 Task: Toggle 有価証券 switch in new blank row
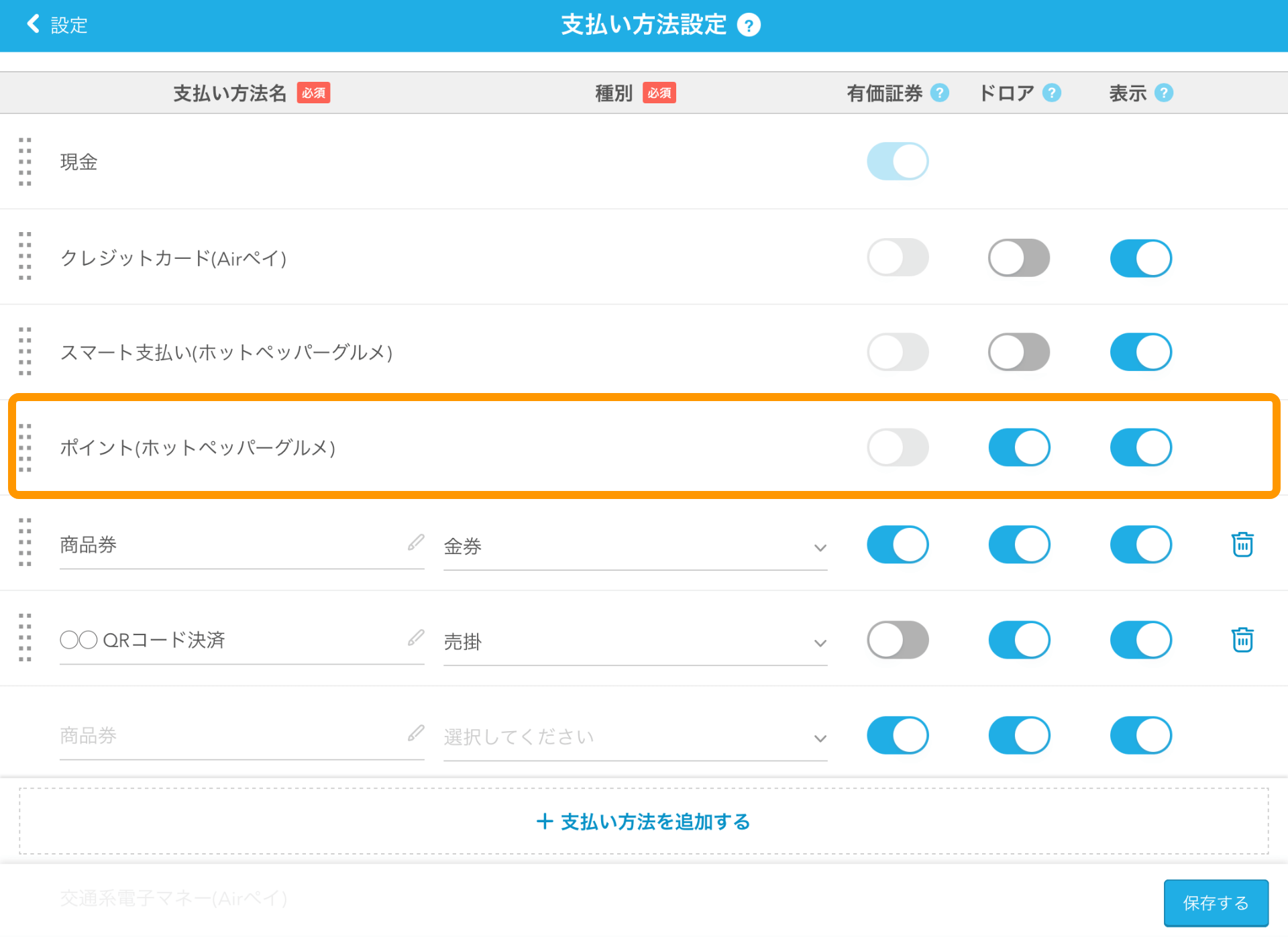point(898,736)
